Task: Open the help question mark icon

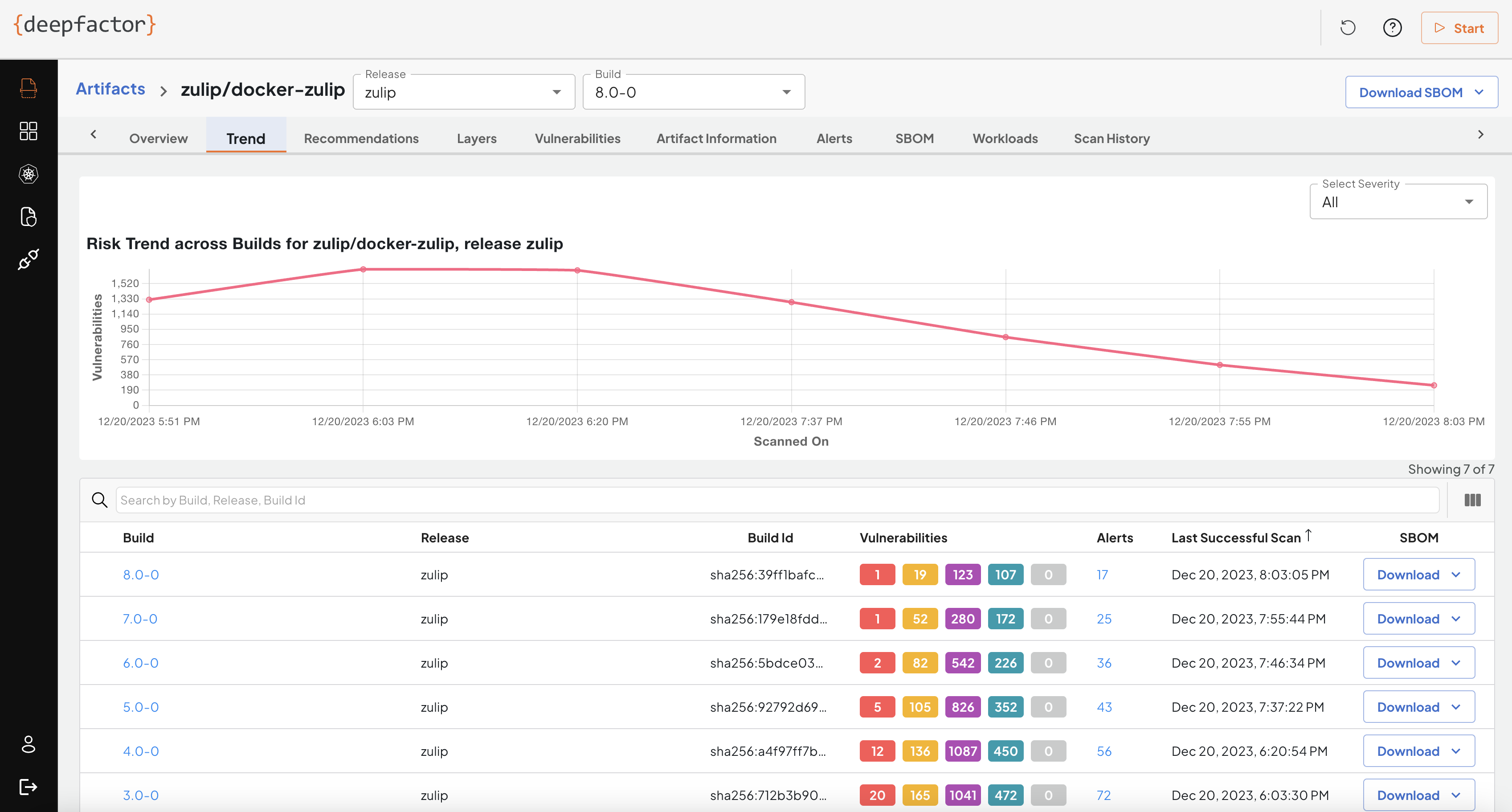Action: (1392, 28)
